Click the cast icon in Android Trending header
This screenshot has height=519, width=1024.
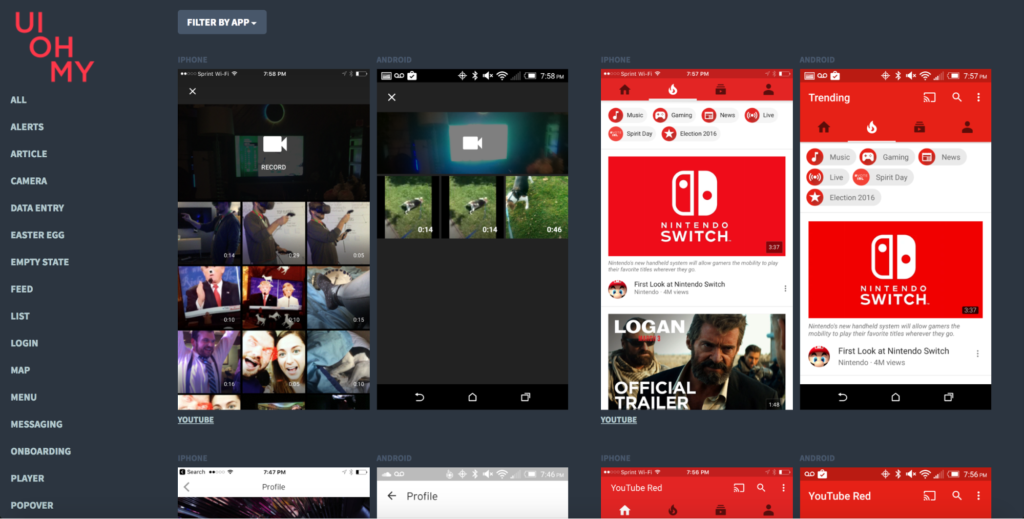tap(929, 97)
